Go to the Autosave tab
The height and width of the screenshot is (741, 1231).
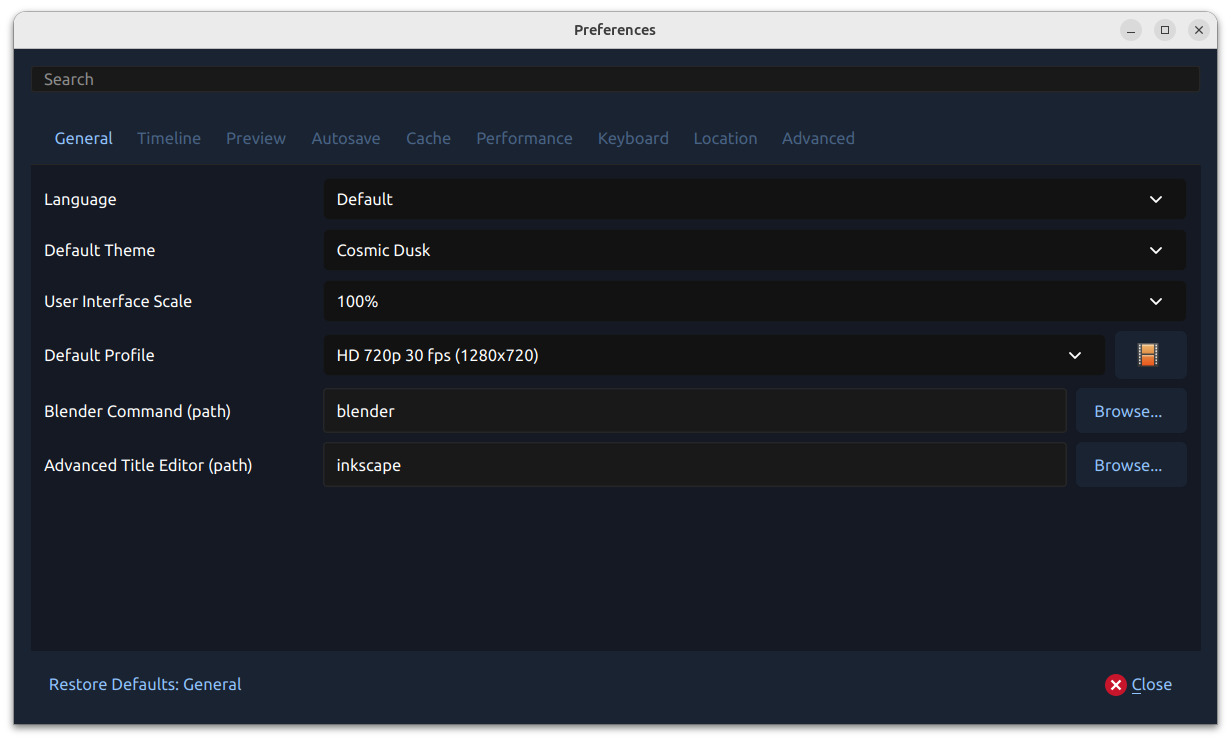346,138
